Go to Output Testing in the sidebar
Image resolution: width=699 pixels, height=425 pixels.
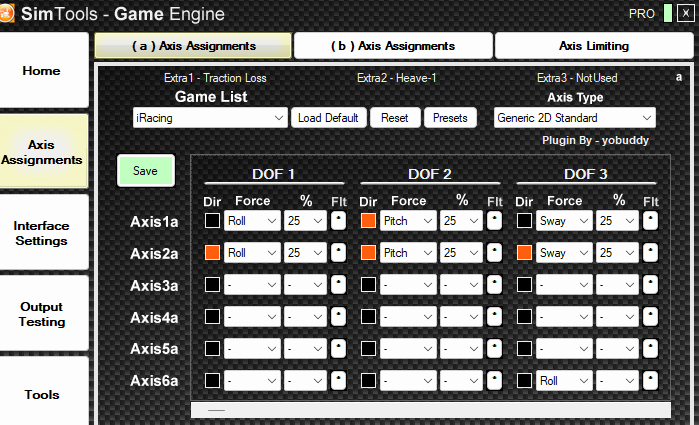pos(42,314)
